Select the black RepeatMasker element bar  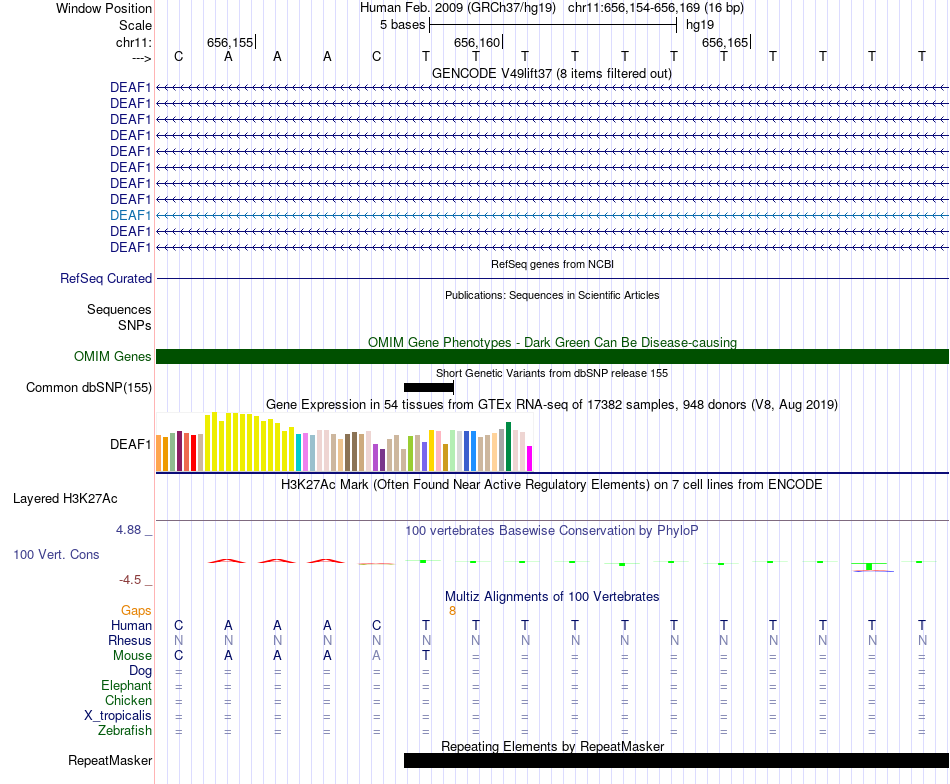(x=676, y=760)
